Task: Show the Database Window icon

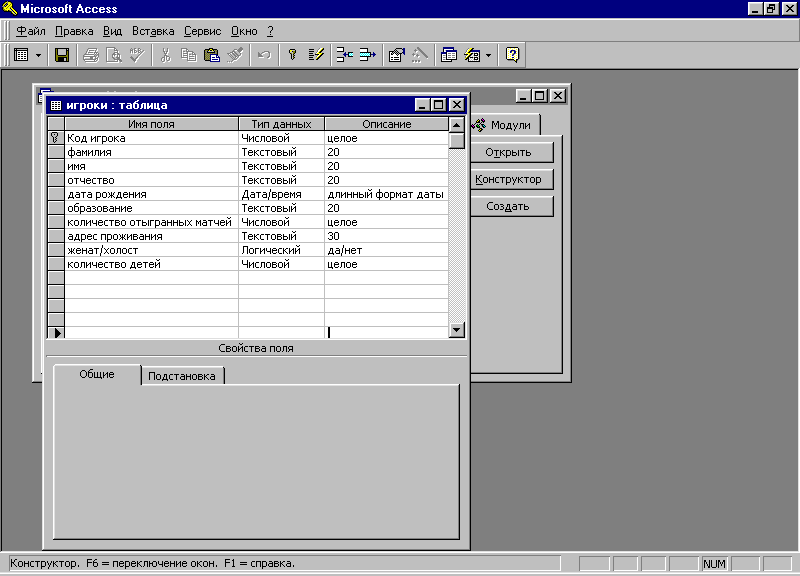Action: (448, 55)
